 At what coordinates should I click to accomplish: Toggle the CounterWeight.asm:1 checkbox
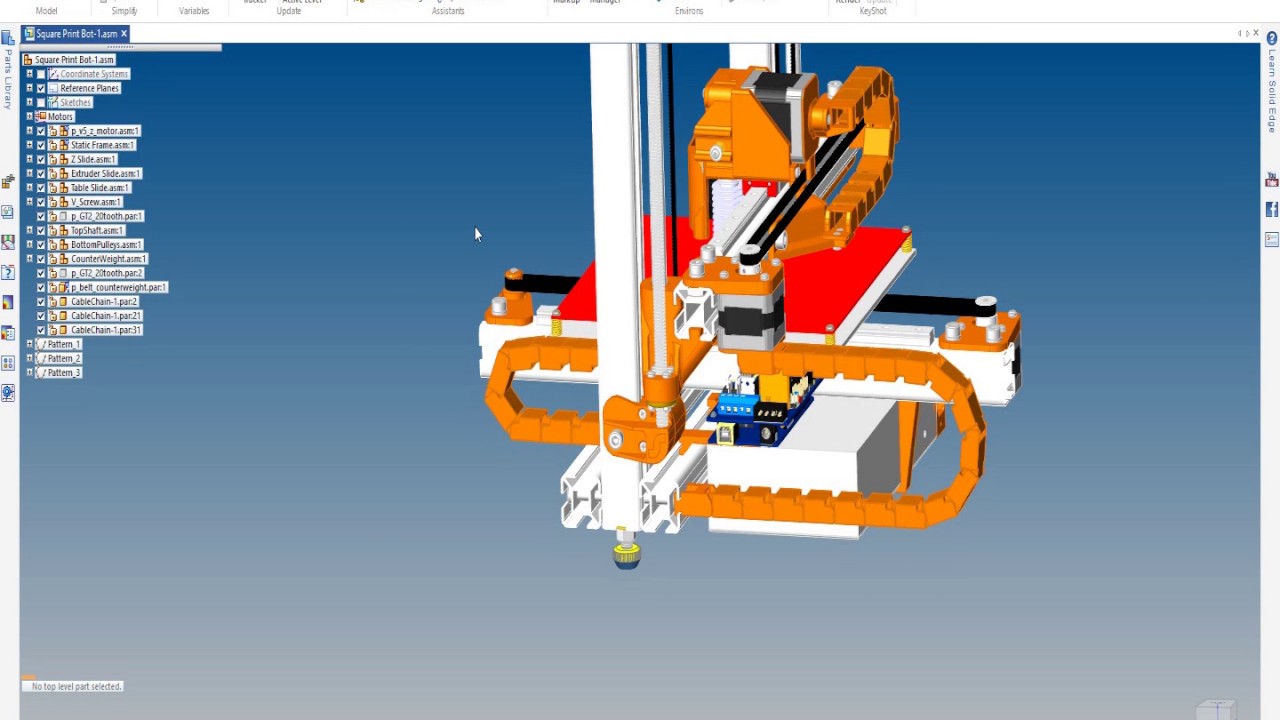point(41,258)
